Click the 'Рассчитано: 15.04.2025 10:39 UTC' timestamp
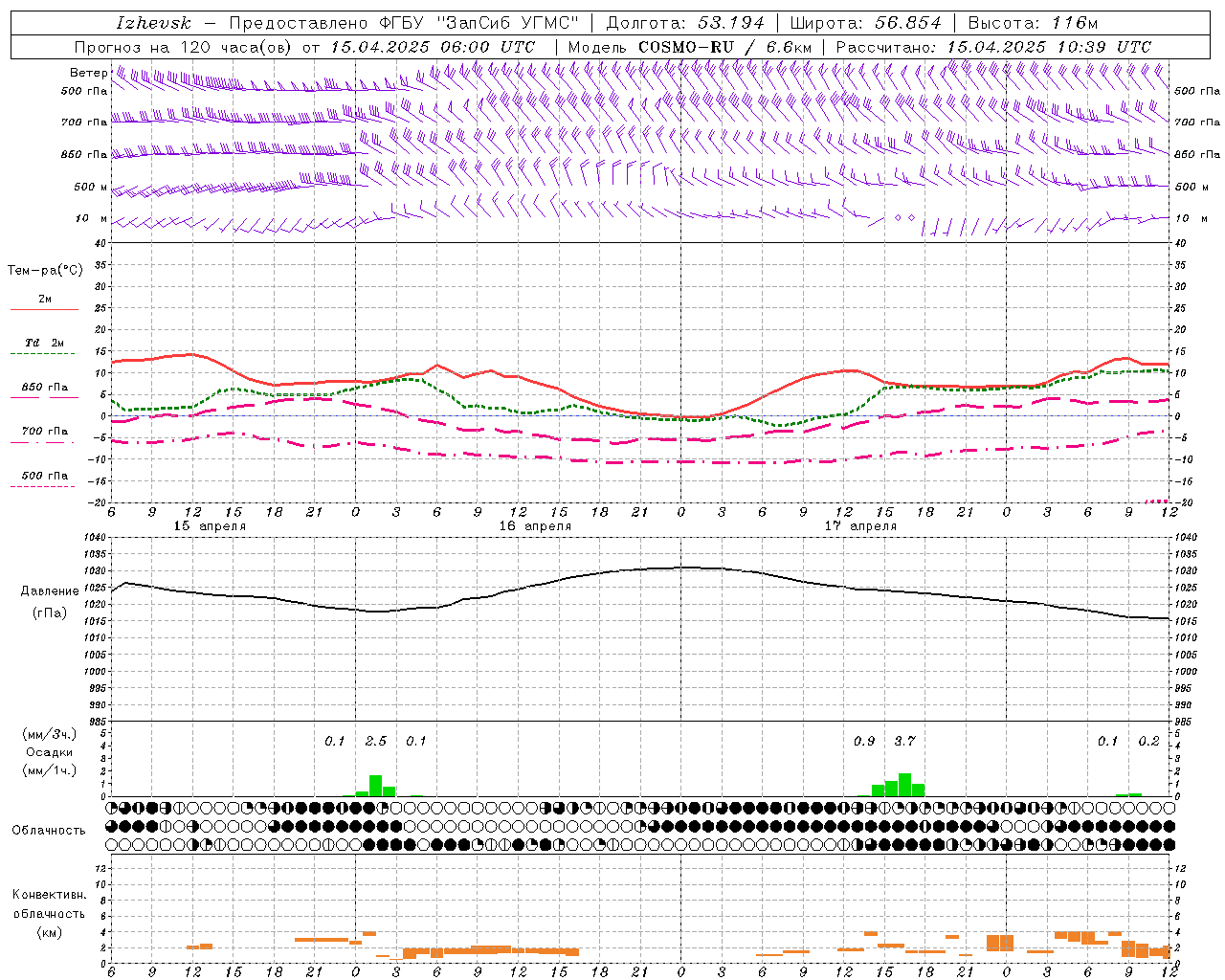 (993, 47)
